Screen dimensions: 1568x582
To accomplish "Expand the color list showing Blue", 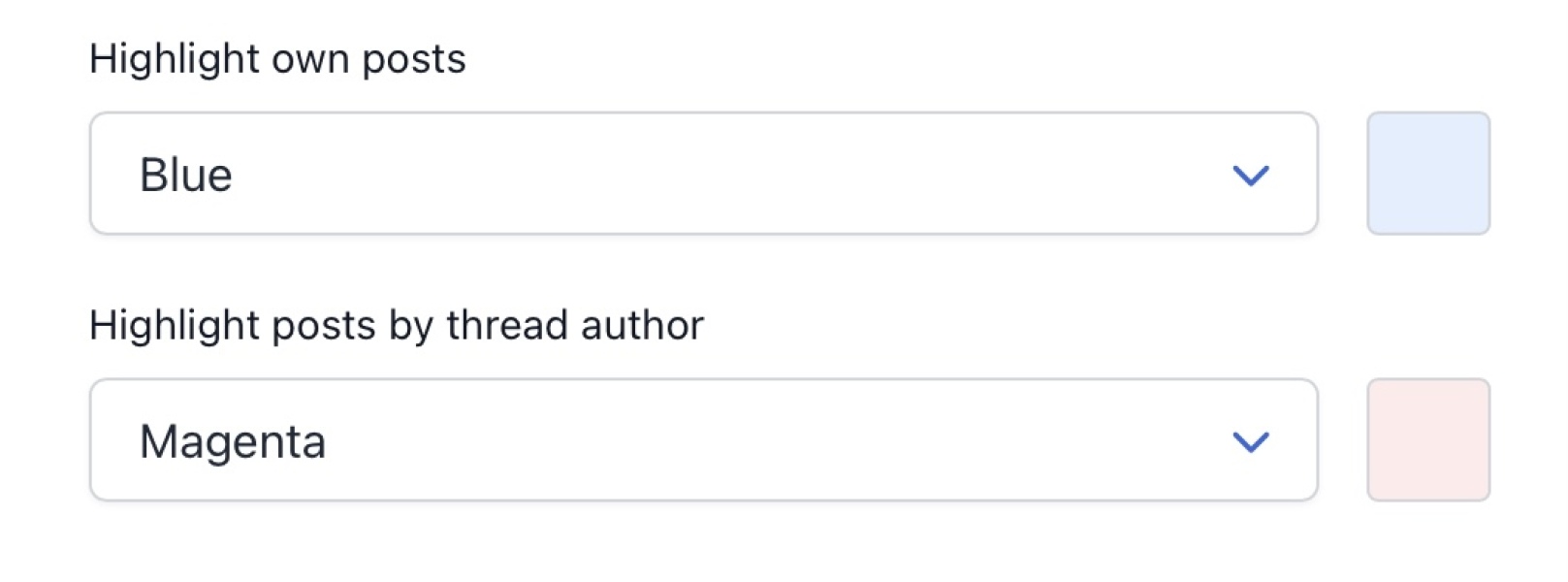I will [703, 174].
